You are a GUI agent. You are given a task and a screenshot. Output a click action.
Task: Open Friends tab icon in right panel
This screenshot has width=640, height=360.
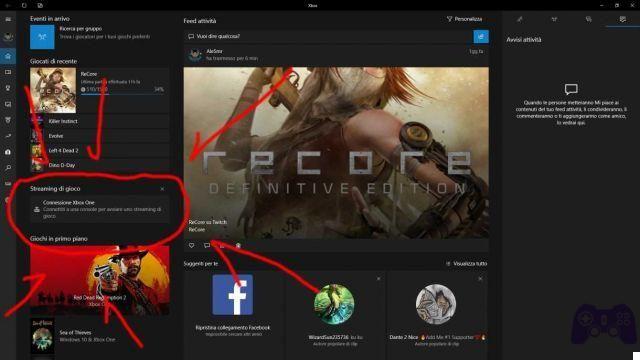520,19
